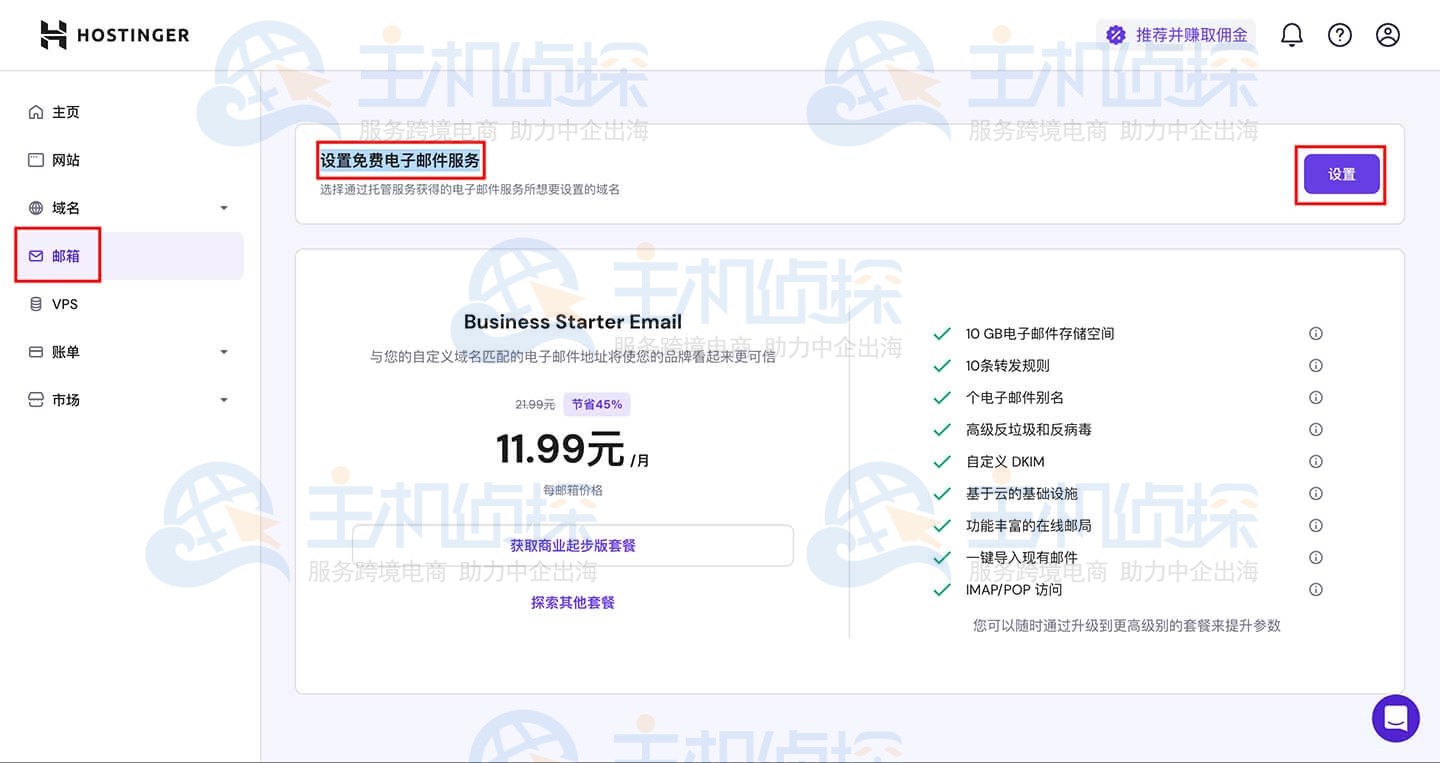Image resolution: width=1440 pixels, height=763 pixels.
Task: Open the help question mark icon
Action: pos(1339,35)
